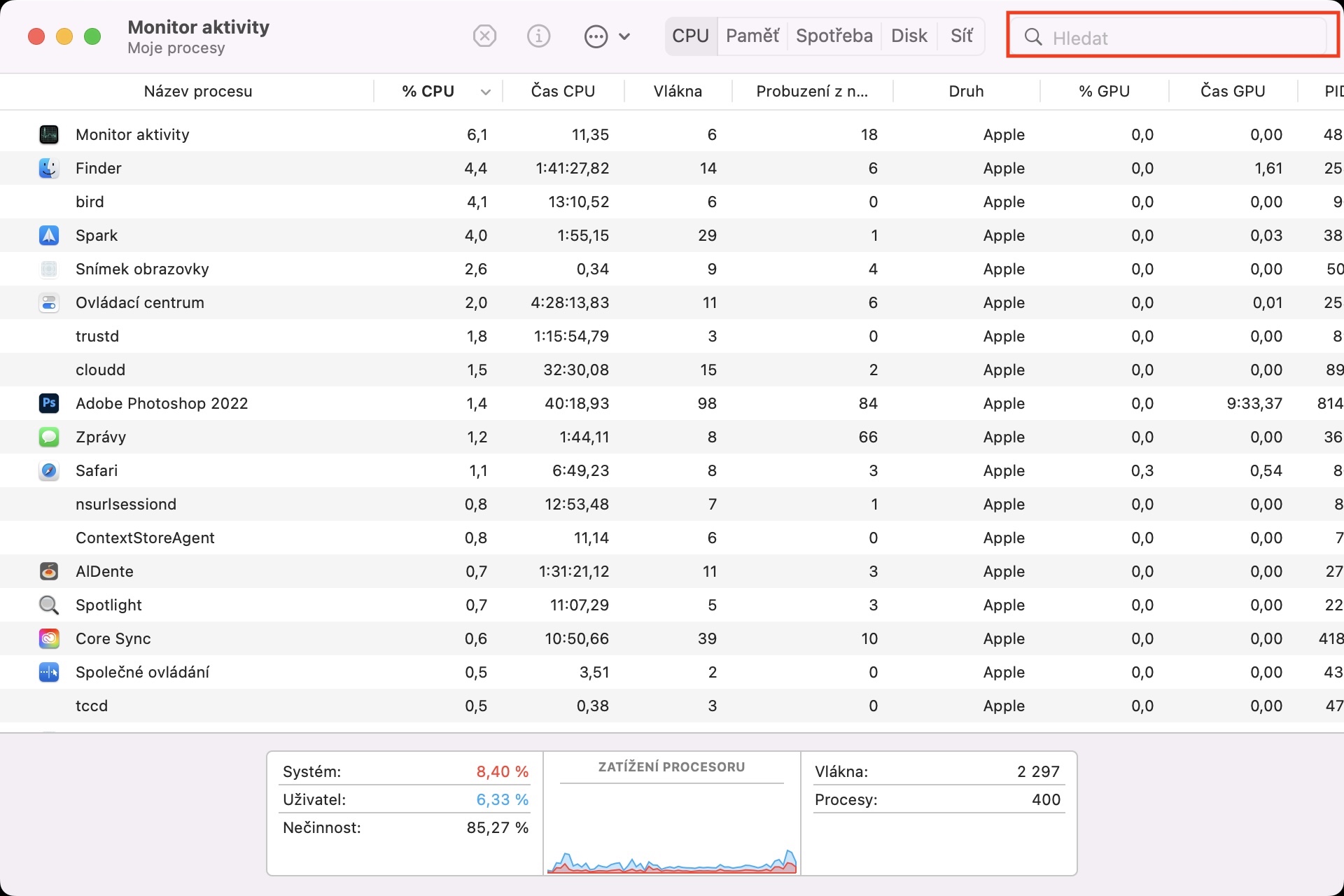Switch to the Paměť tab

coord(752,36)
